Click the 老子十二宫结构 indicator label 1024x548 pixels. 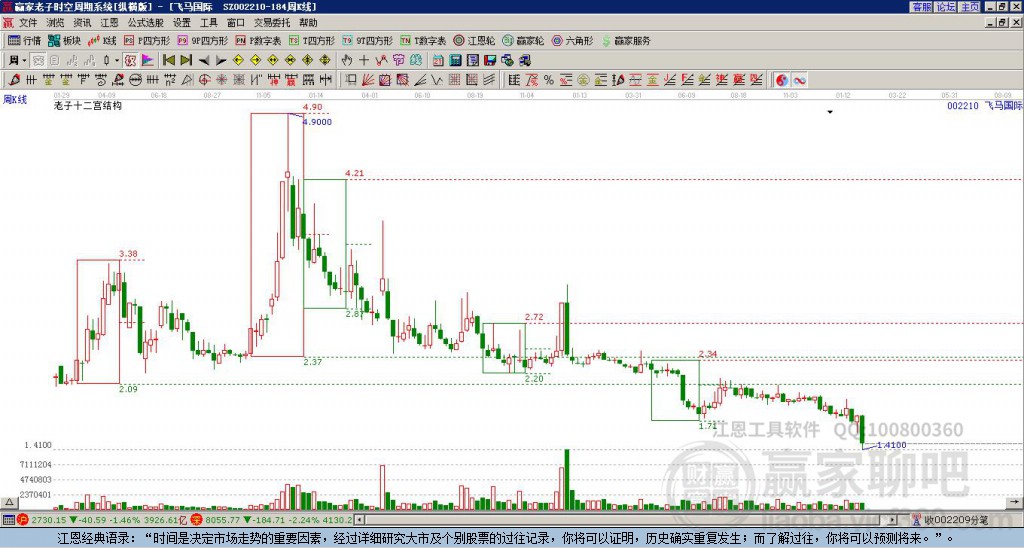(x=88, y=105)
